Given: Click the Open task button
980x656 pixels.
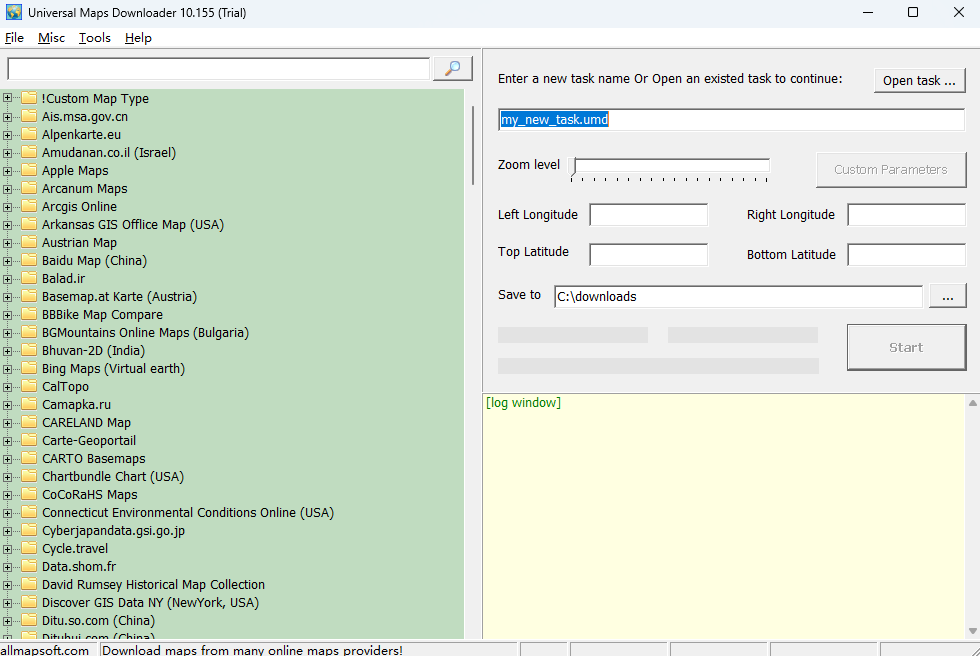Looking at the screenshot, I should (x=919, y=80).
